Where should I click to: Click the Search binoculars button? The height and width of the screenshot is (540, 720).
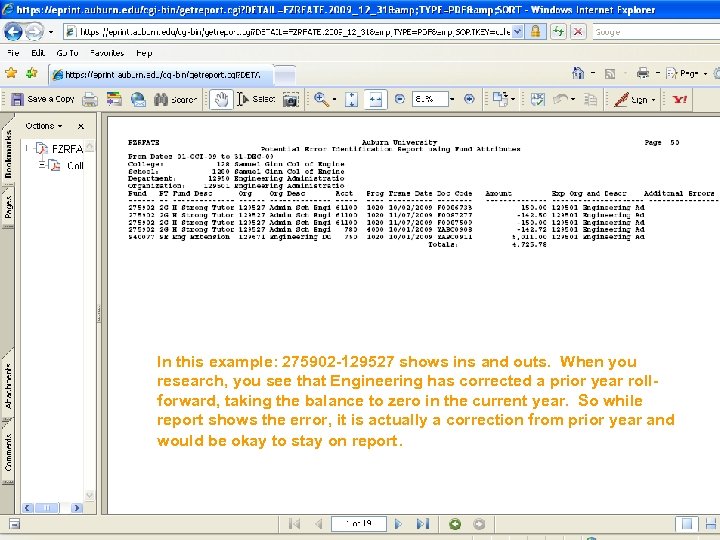175,99
